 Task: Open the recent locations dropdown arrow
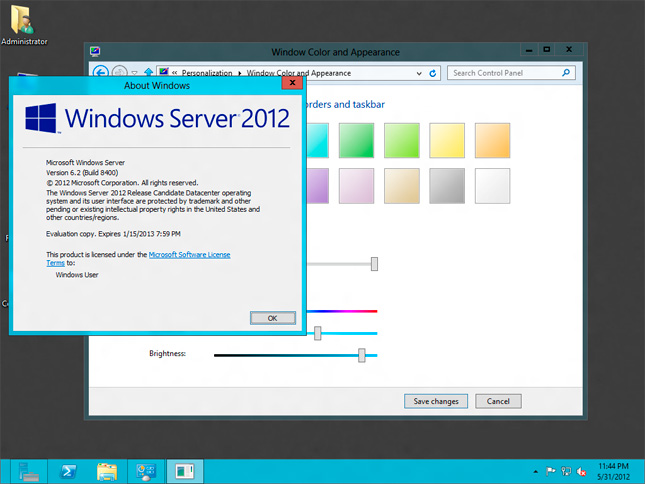[135, 73]
